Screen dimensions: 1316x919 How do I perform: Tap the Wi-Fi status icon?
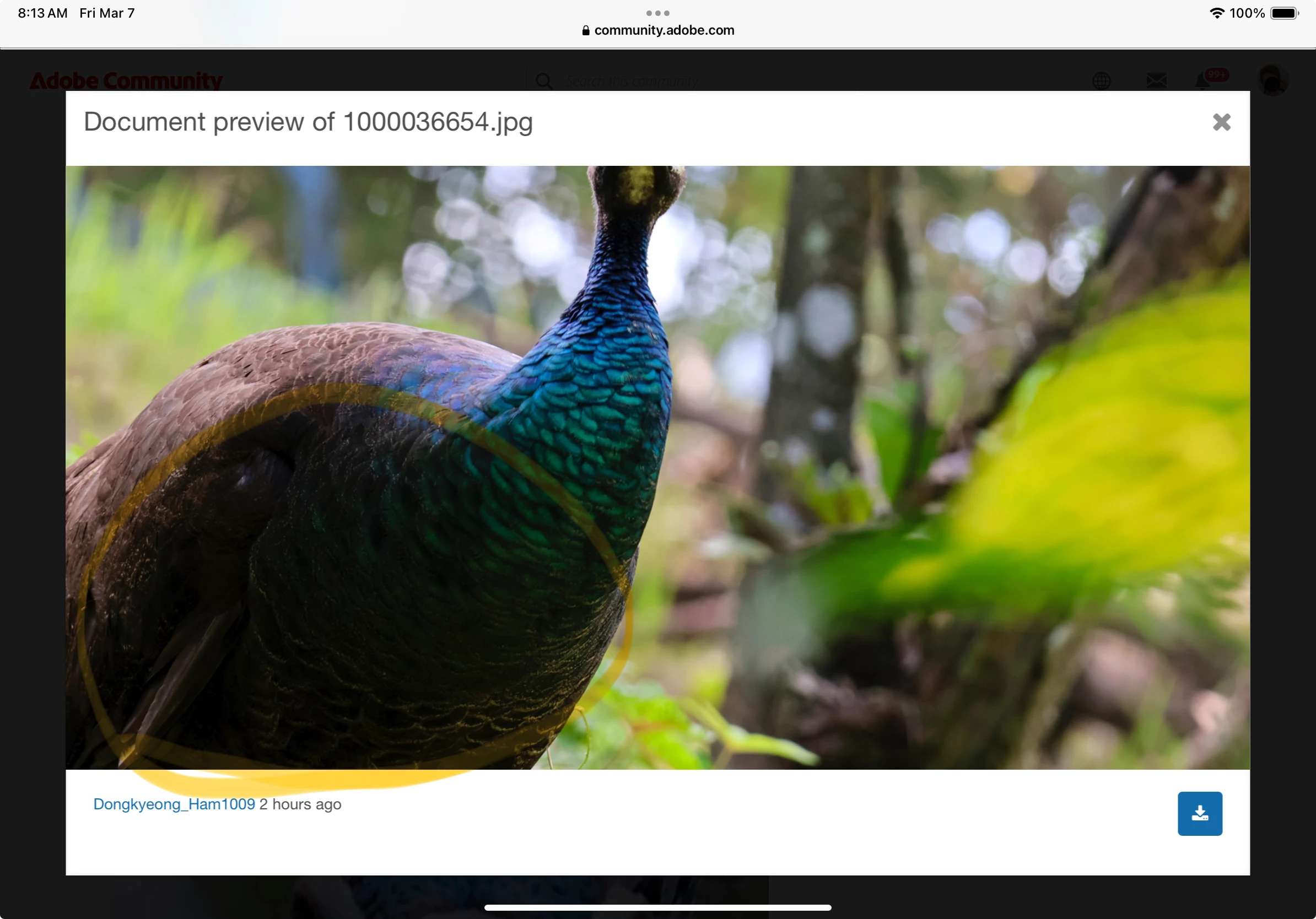tap(1216, 13)
